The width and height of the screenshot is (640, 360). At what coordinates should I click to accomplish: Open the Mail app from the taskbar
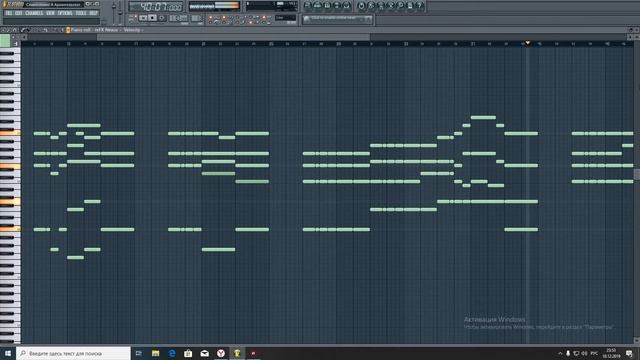(x=204, y=353)
